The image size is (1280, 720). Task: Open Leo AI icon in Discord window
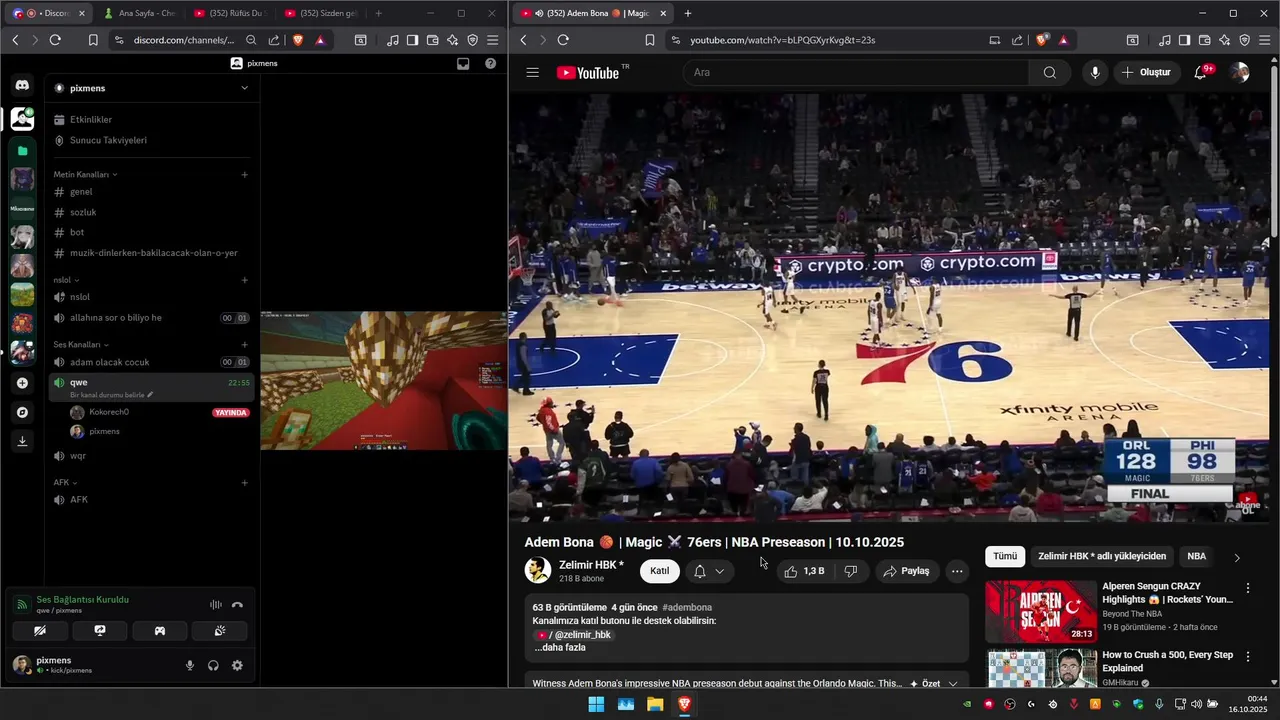point(452,40)
